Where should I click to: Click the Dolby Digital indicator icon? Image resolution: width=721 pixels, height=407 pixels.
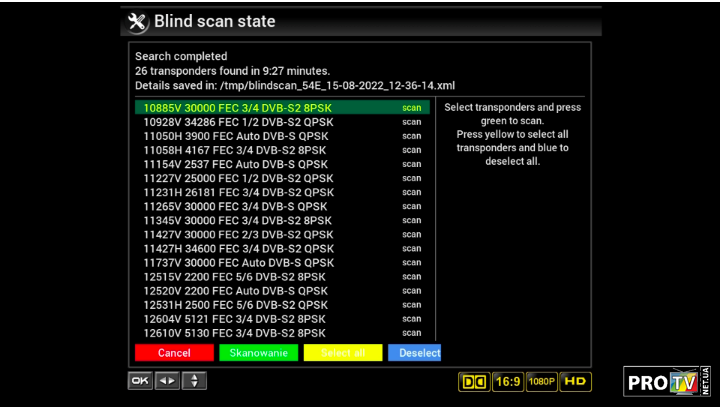pos(474,381)
